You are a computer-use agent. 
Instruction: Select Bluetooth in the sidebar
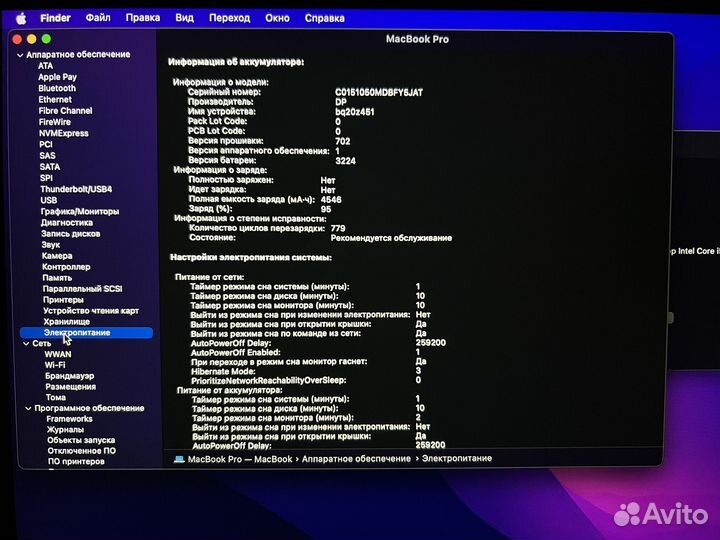[57, 88]
